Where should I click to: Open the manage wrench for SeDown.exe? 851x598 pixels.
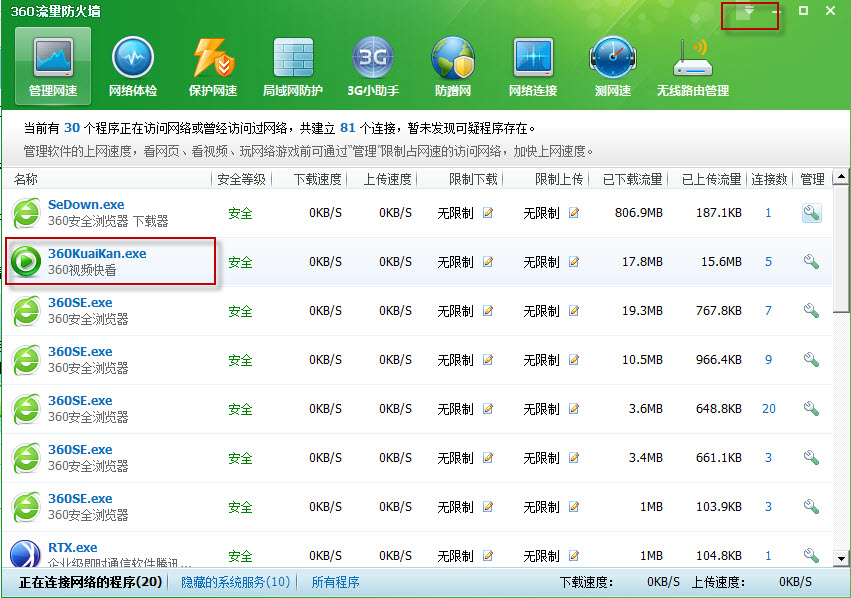coord(811,213)
